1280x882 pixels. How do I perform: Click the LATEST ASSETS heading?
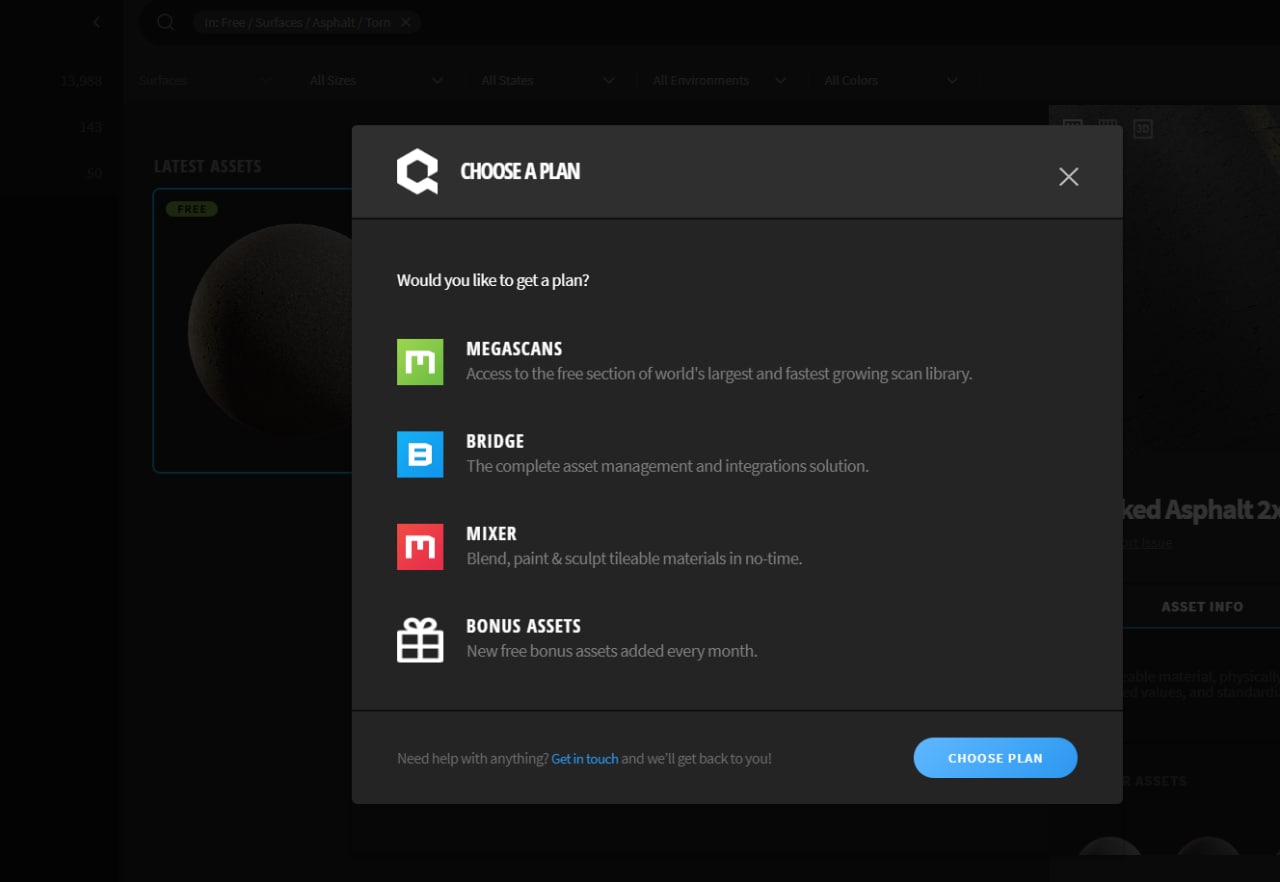pyautogui.click(x=207, y=166)
